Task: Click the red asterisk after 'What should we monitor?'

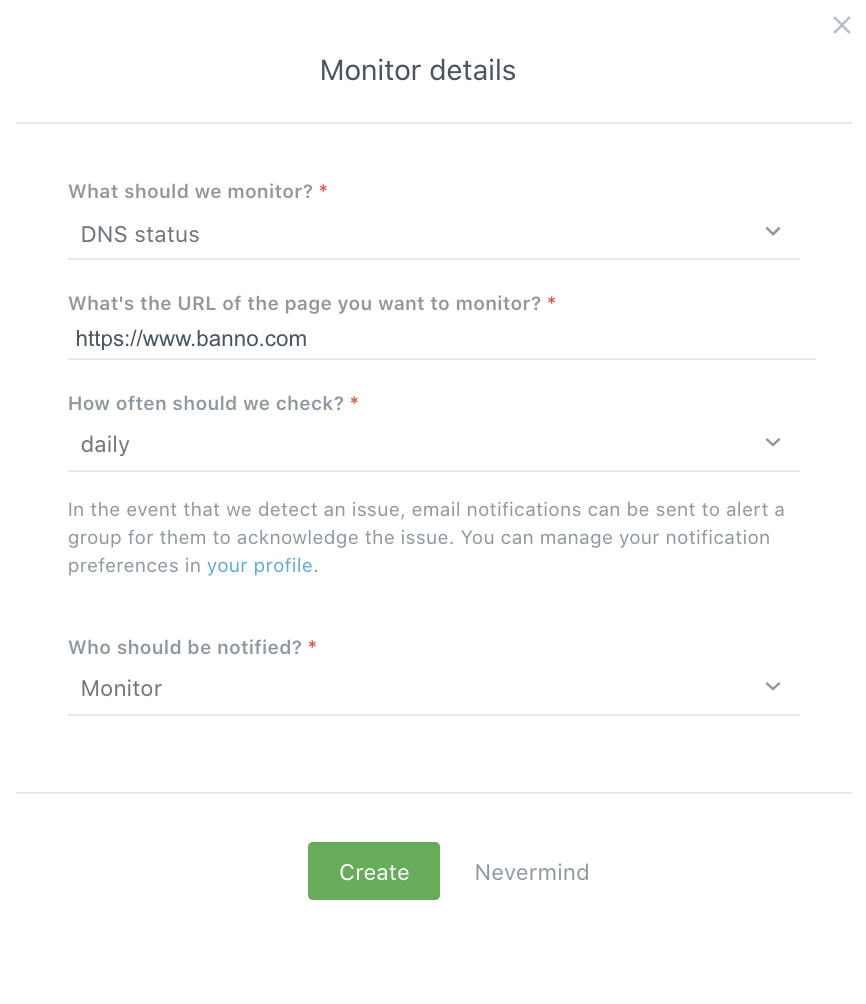Action: (324, 191)
